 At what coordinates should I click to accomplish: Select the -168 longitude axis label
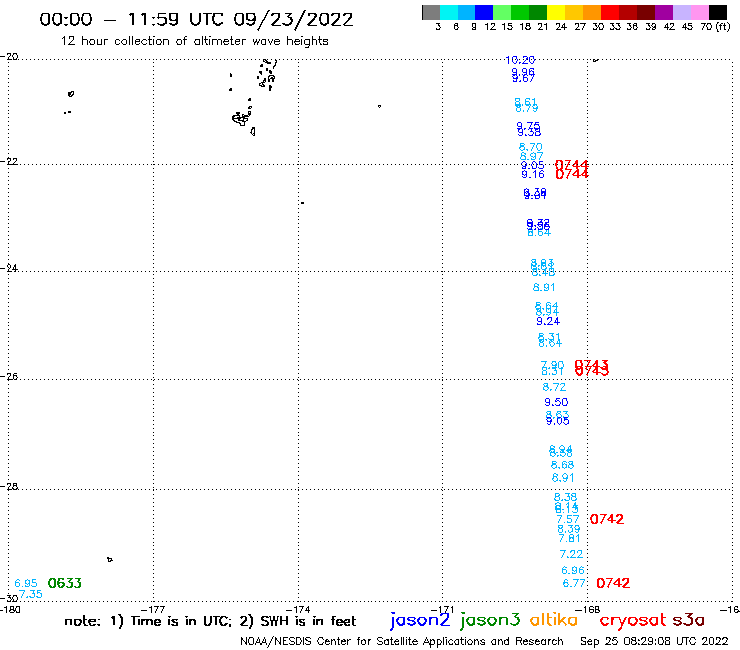coord(588,609)
